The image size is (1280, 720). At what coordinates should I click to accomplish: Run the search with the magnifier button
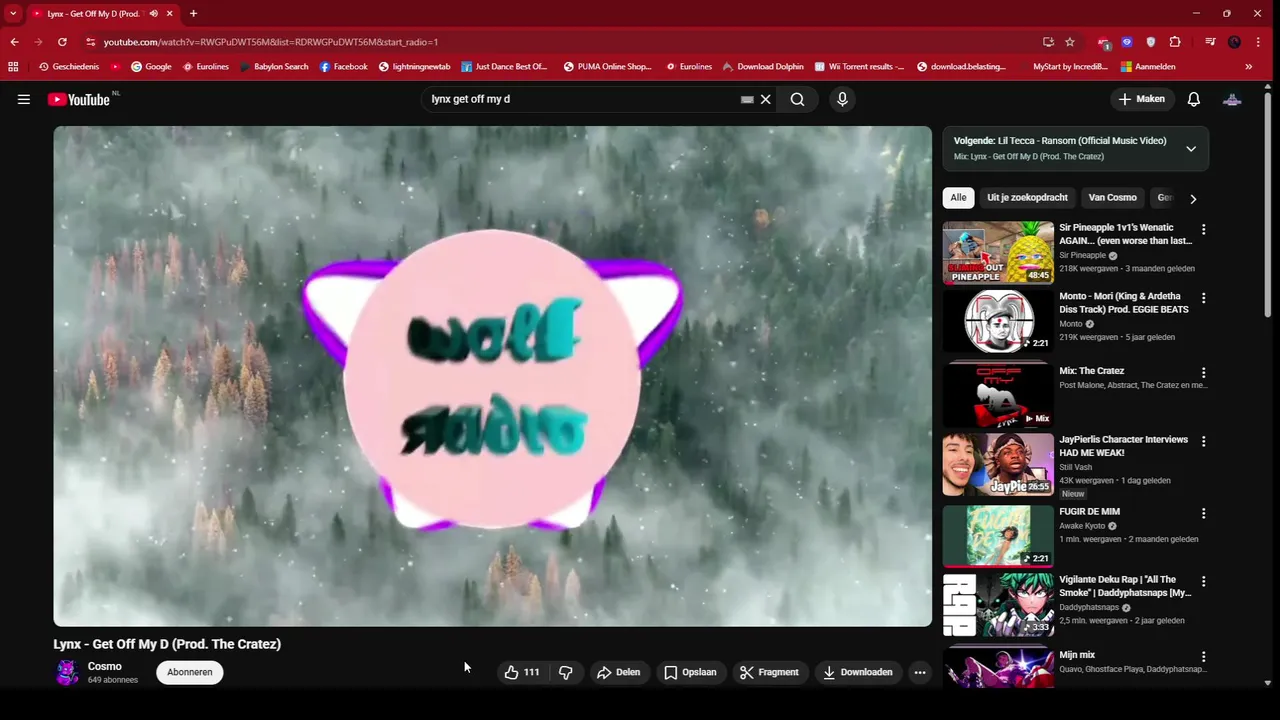point(797,99)
